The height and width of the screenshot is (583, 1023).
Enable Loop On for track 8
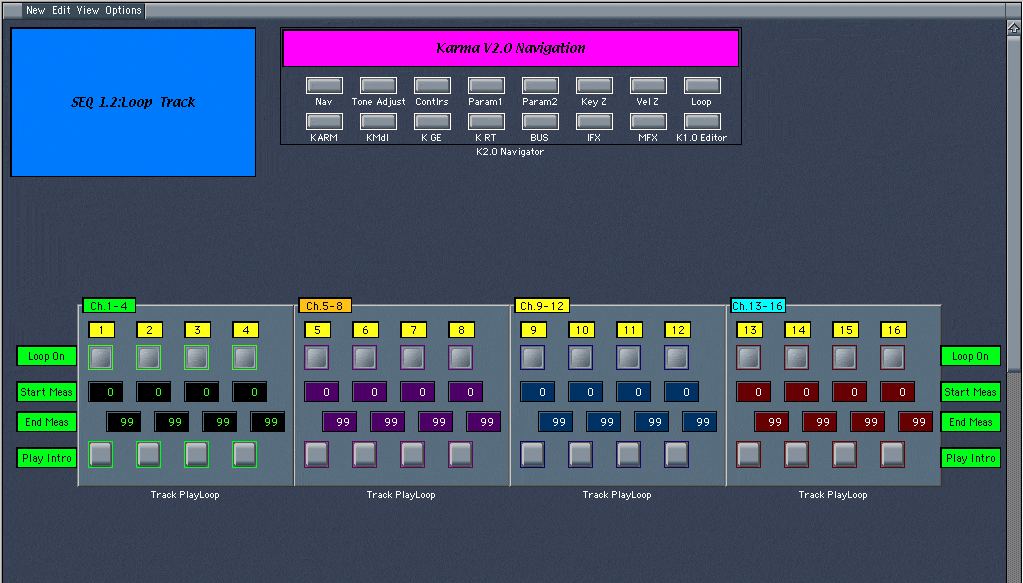[461, 357]
